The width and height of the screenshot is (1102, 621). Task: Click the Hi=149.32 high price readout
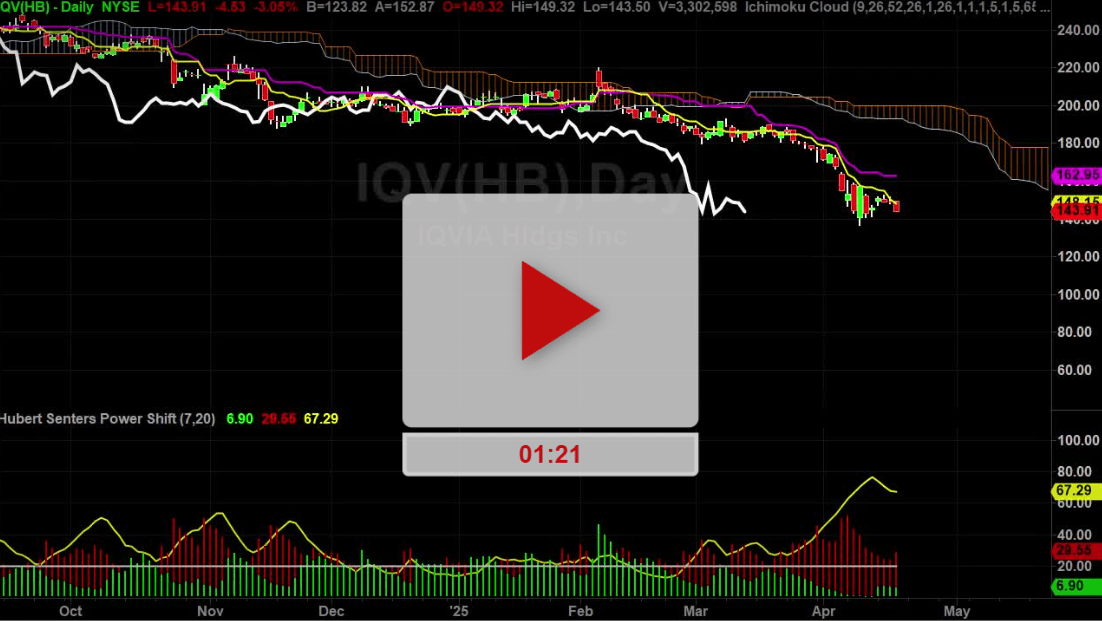543,7
